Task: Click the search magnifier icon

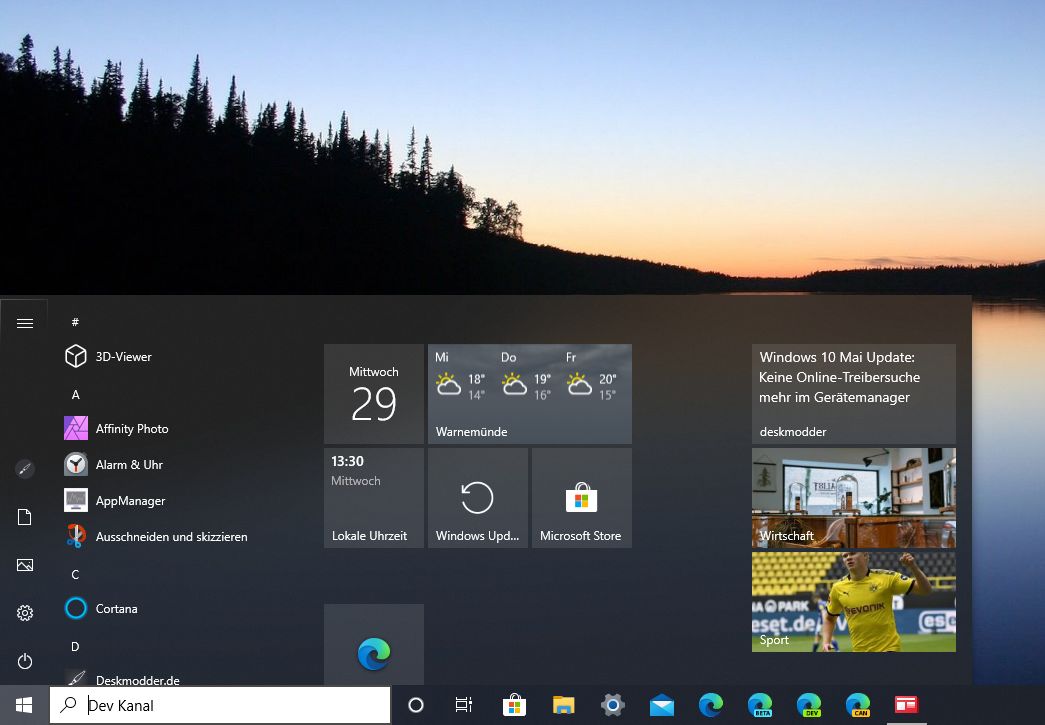Action: (x=68, y=704)
